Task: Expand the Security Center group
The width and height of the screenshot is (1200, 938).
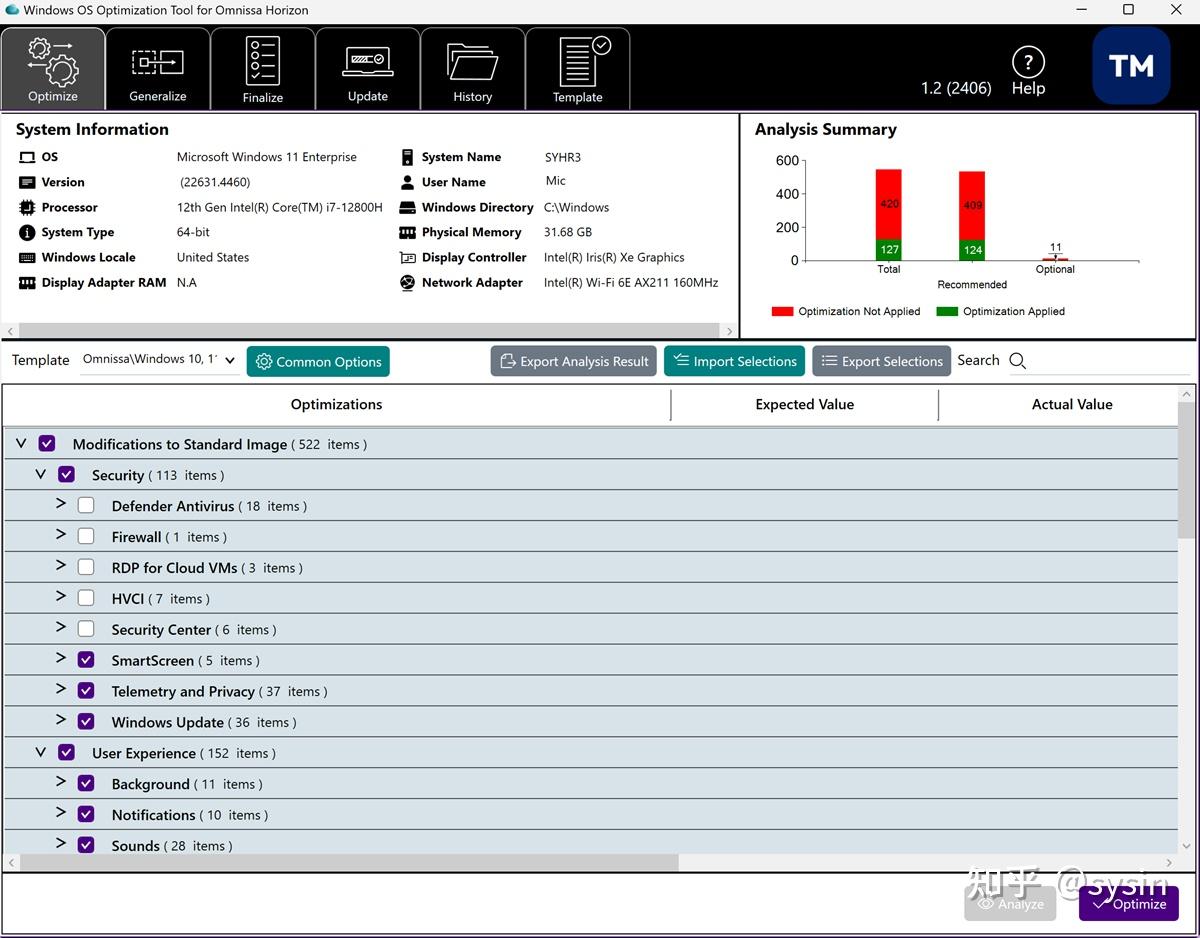Action: [x=61, y=628]
